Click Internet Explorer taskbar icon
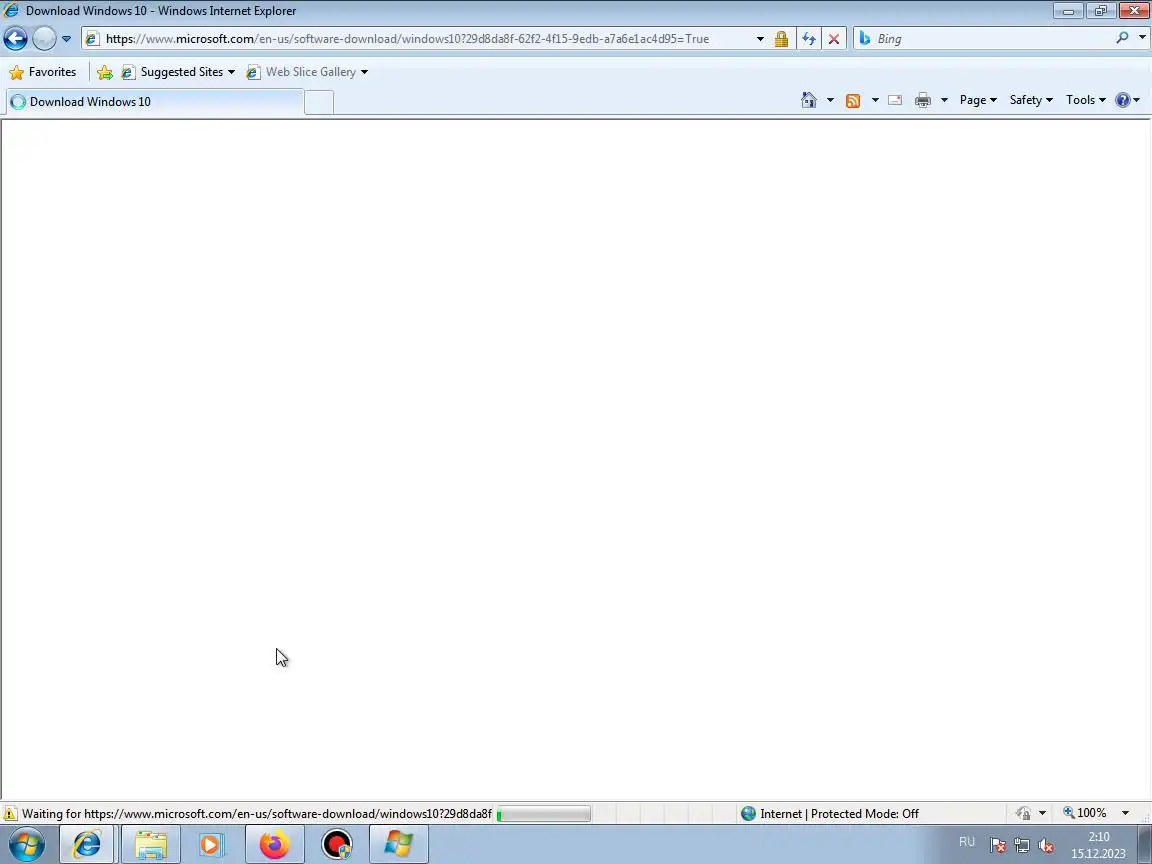 [87, 845]
